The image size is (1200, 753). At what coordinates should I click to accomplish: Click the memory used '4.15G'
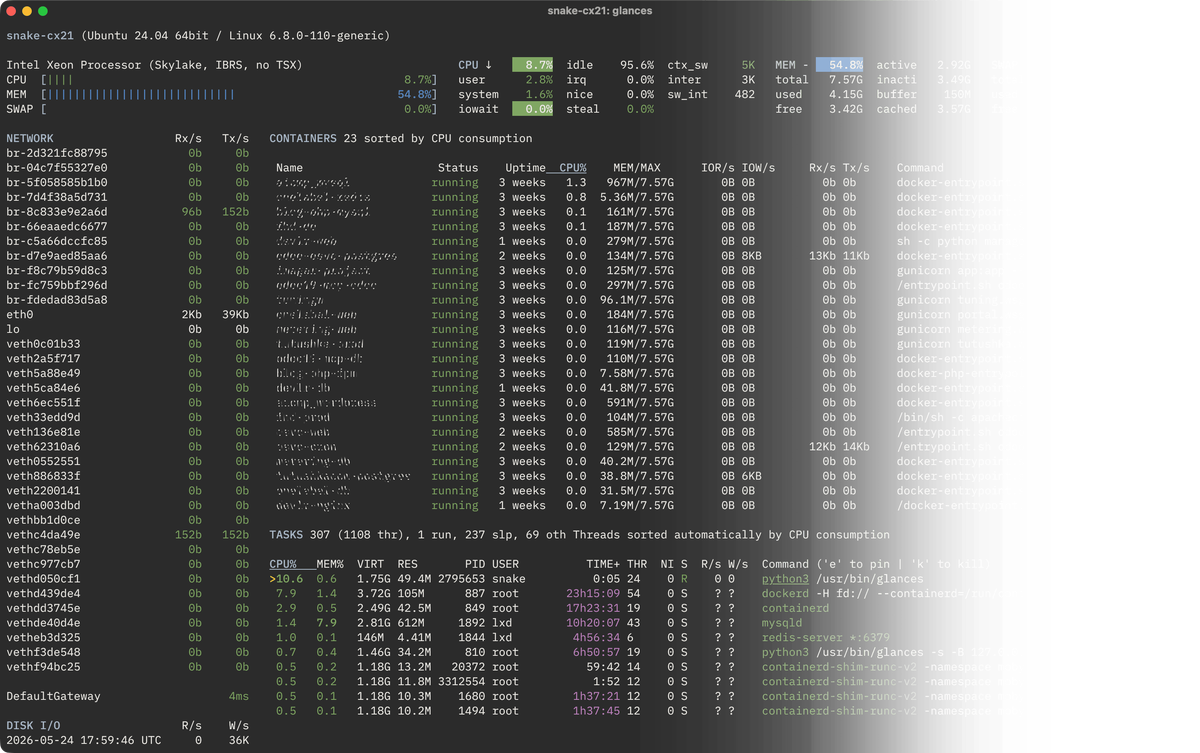[x=846, y=95]
